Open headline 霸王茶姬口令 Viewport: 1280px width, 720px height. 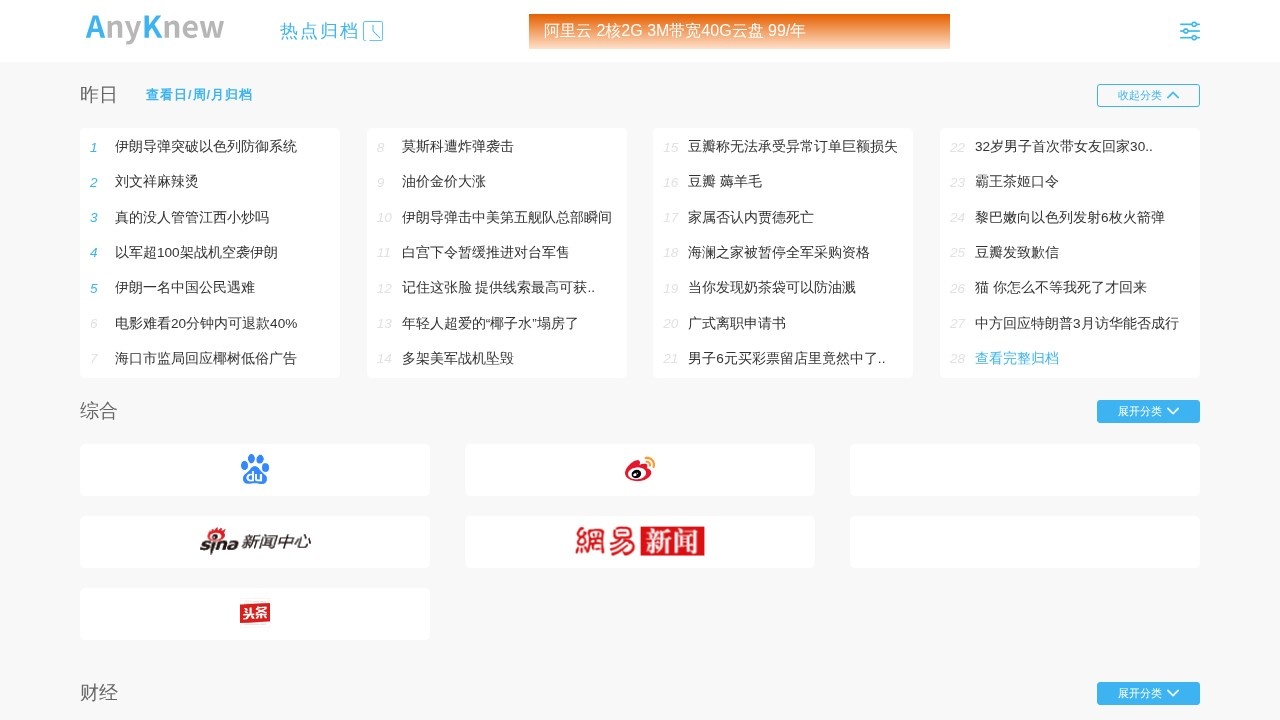point(1017,182)
